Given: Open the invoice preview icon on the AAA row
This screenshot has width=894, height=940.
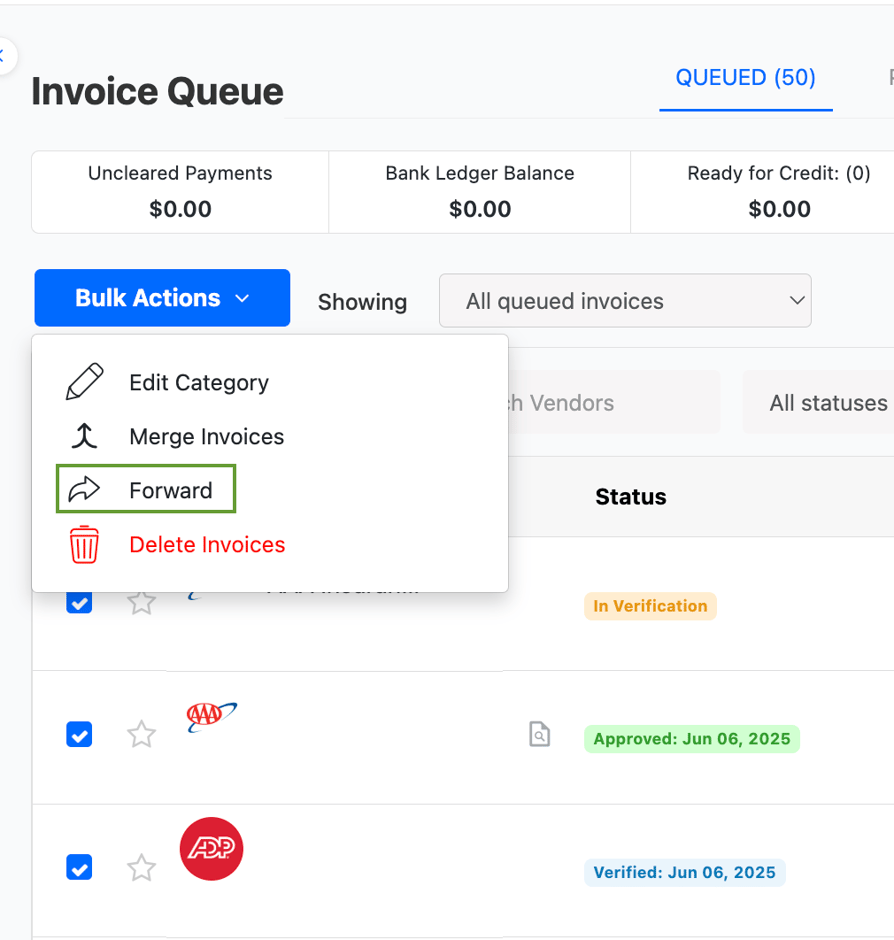Looking at the screenshot, I should (539, 734).
